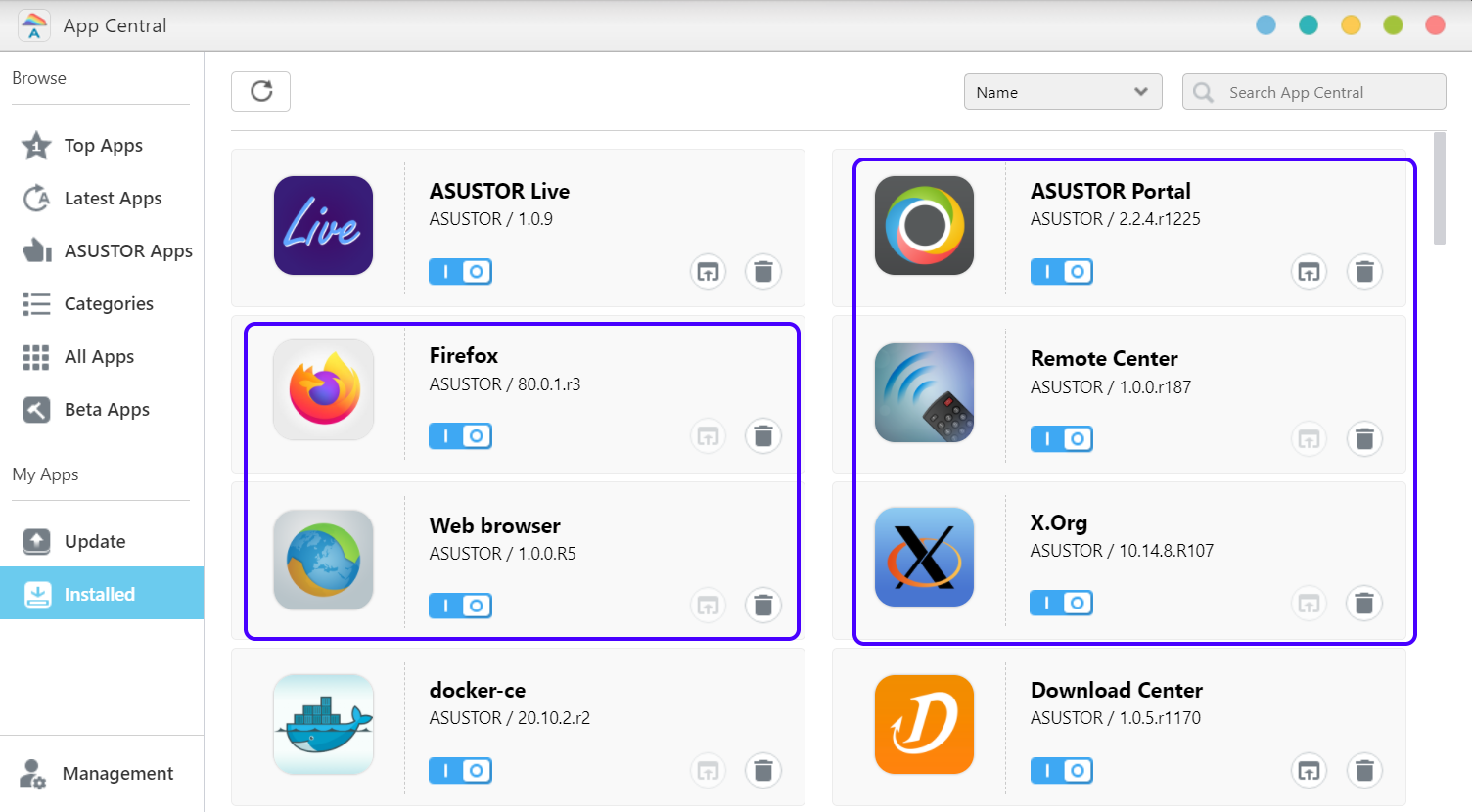The width and height of the screenshot is (1472, 812).
Task: Toggle the Remote Center on/off switch
Action: coord(1061,439)
